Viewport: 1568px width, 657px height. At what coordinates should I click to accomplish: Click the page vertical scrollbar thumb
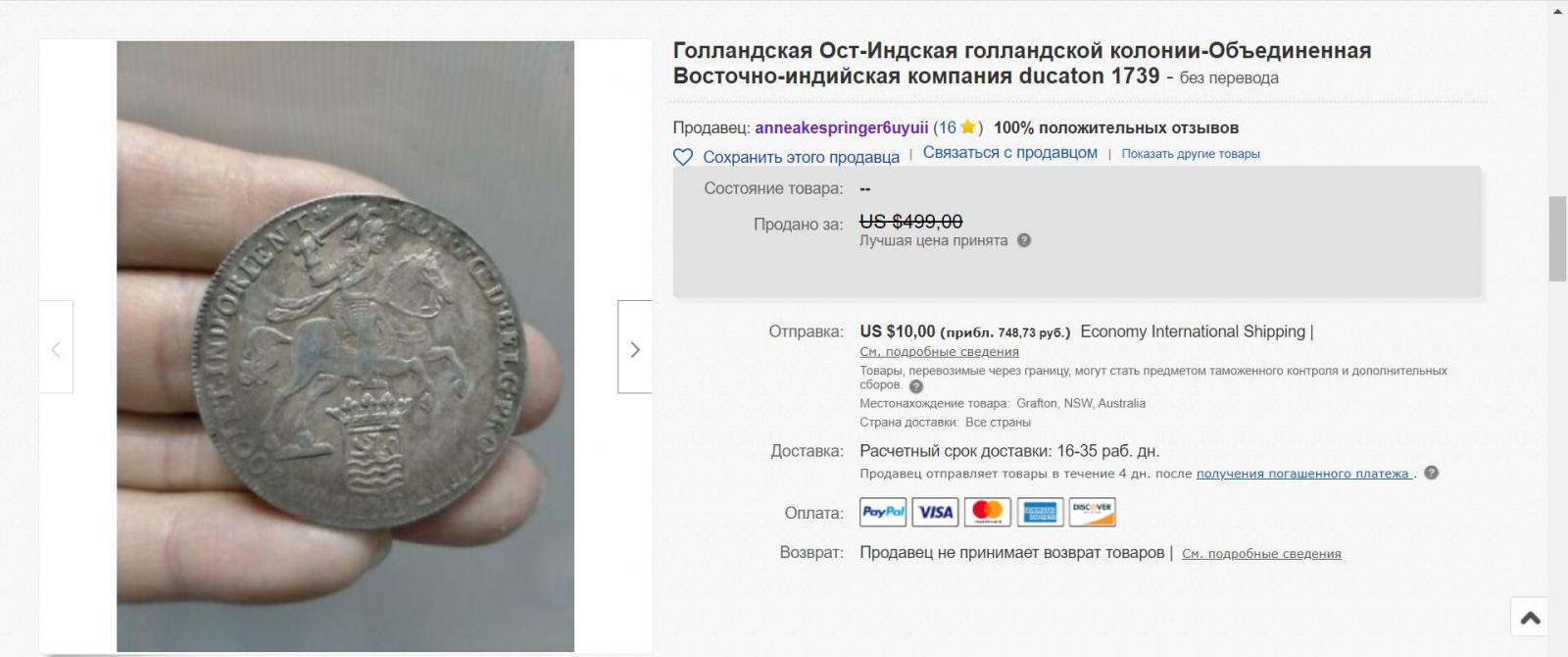click(x=1557, y=239)
